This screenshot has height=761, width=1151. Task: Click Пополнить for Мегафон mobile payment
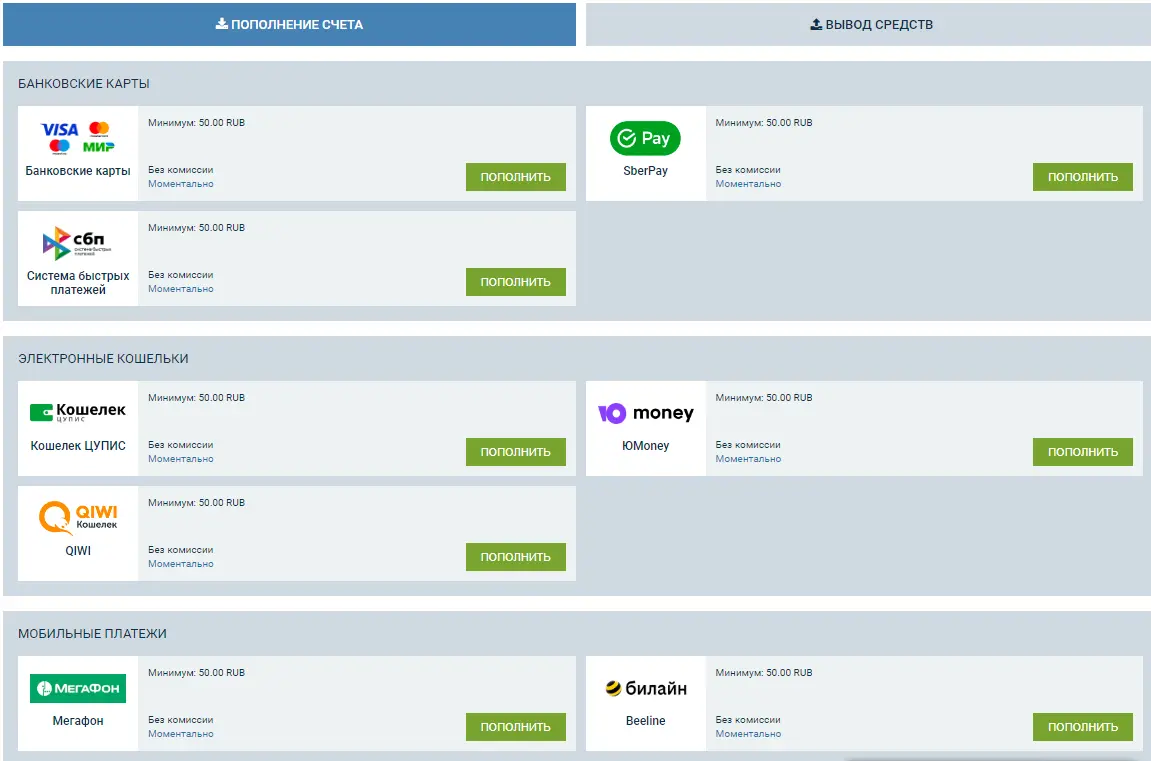pyautogui.click(x=515, y=727)
